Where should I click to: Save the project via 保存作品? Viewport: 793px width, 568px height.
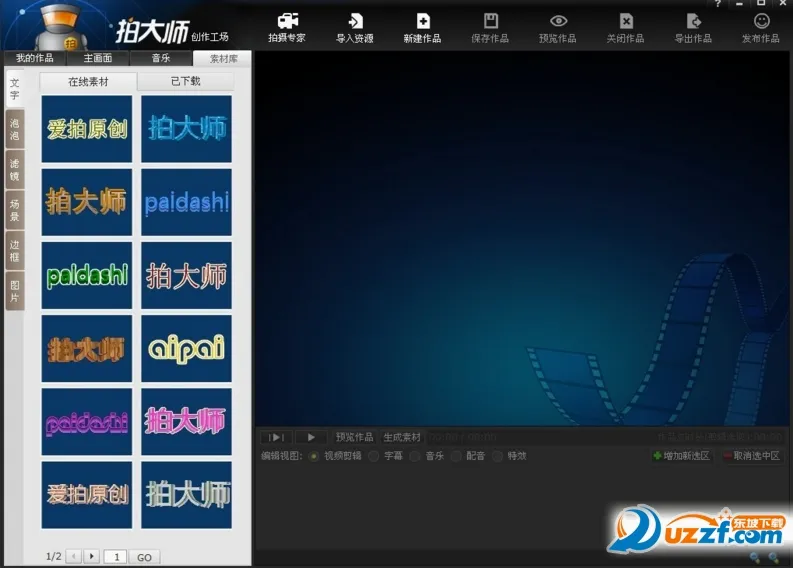tap(490, 27)
